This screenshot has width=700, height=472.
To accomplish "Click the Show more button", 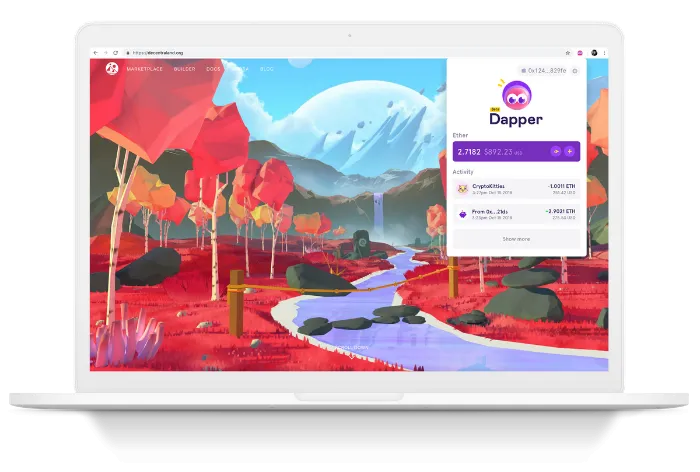I will 516,239.
